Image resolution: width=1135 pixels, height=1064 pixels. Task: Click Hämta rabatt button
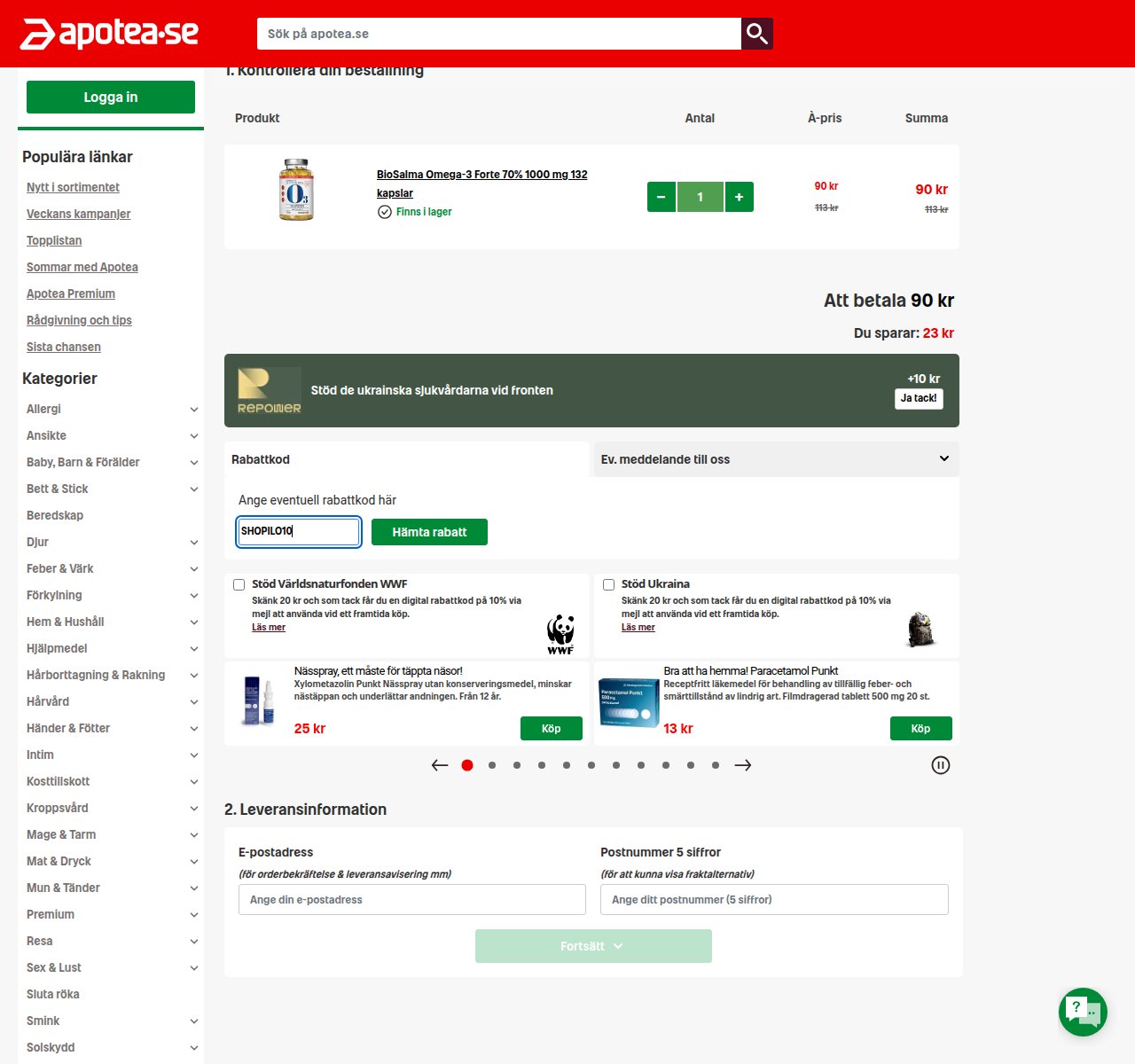pyautogui.click(x=429, y=532)
